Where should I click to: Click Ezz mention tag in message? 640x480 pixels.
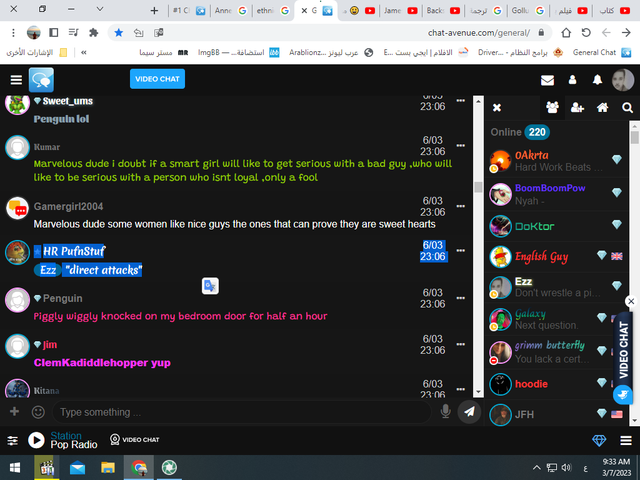48,270
